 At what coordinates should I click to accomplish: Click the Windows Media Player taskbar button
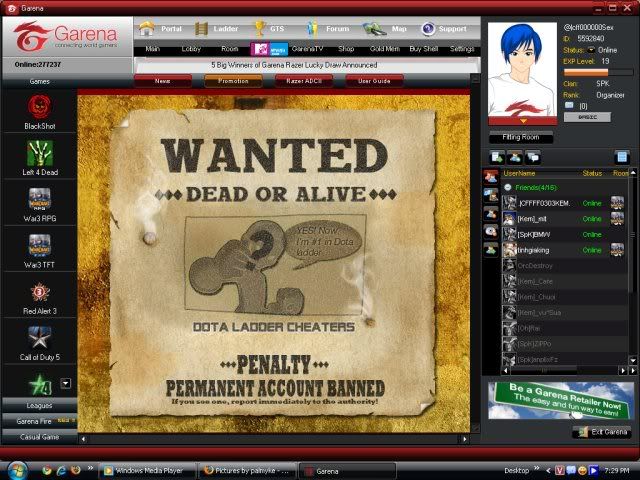click(147, 471)
